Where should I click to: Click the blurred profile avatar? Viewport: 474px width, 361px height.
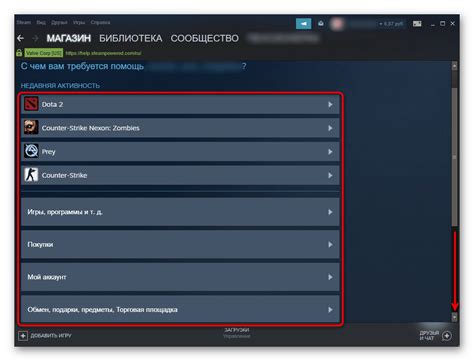[x=337, y=24]
